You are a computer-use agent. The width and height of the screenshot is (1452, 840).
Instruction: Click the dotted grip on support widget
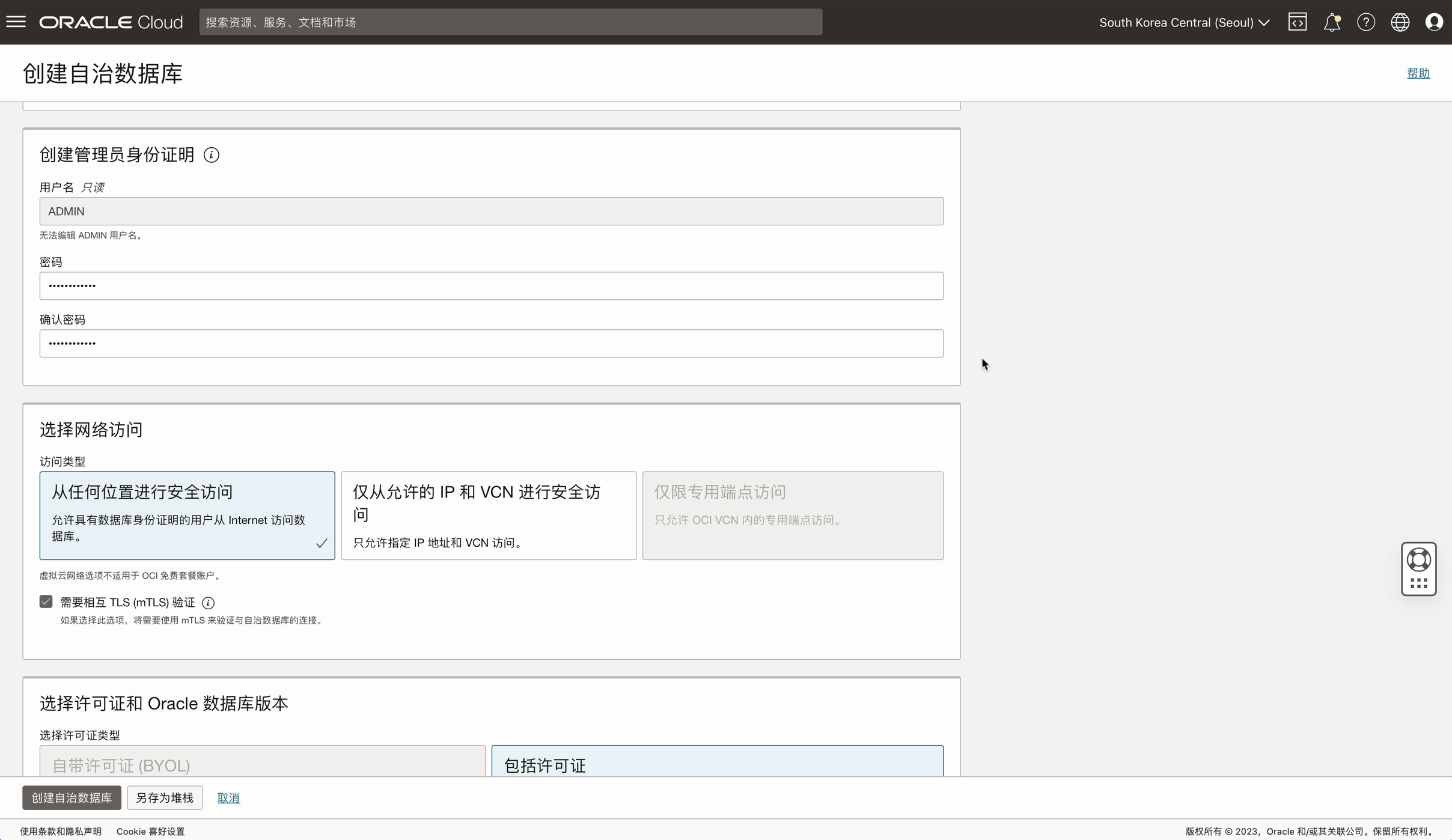(x=1419, y=583)
